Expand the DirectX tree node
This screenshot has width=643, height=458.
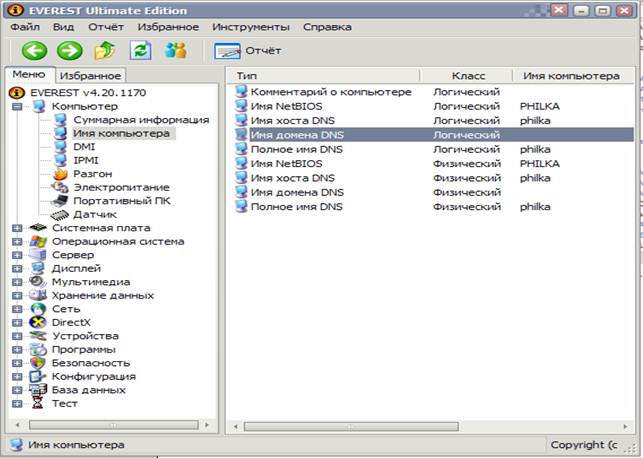17,323
